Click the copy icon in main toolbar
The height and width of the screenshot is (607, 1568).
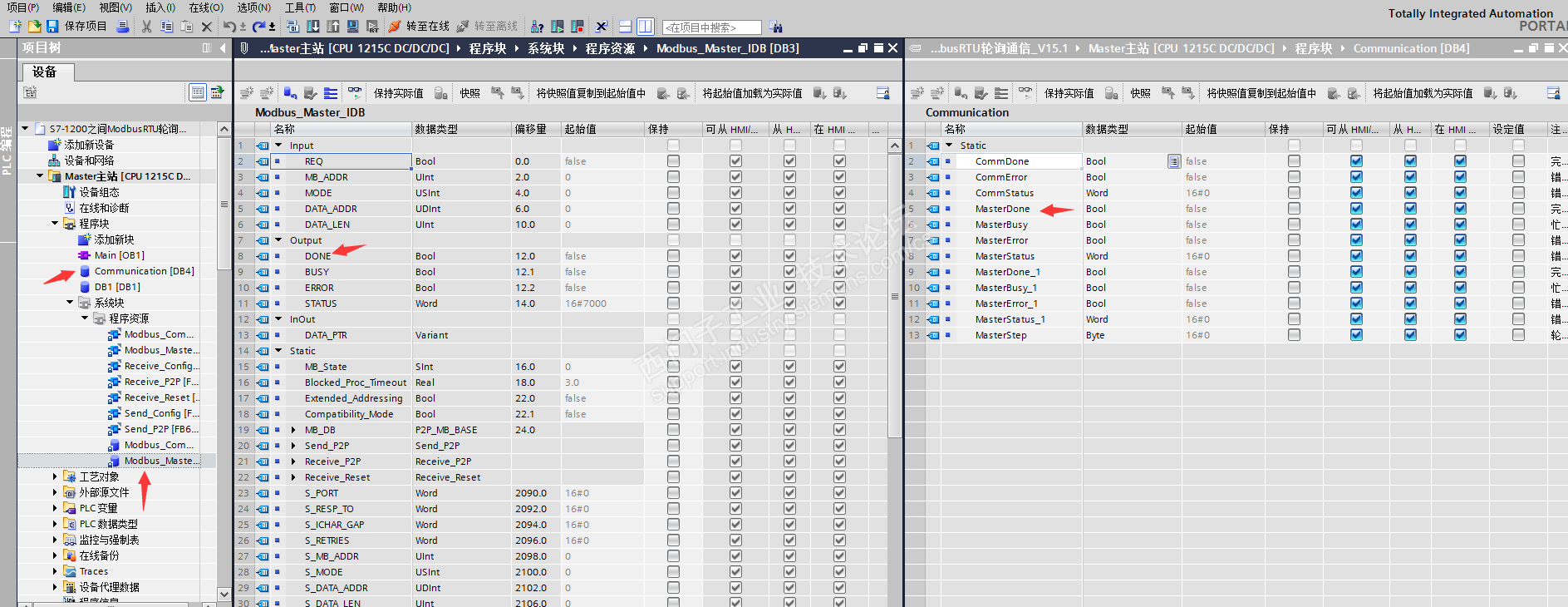[x=167, y=27]
